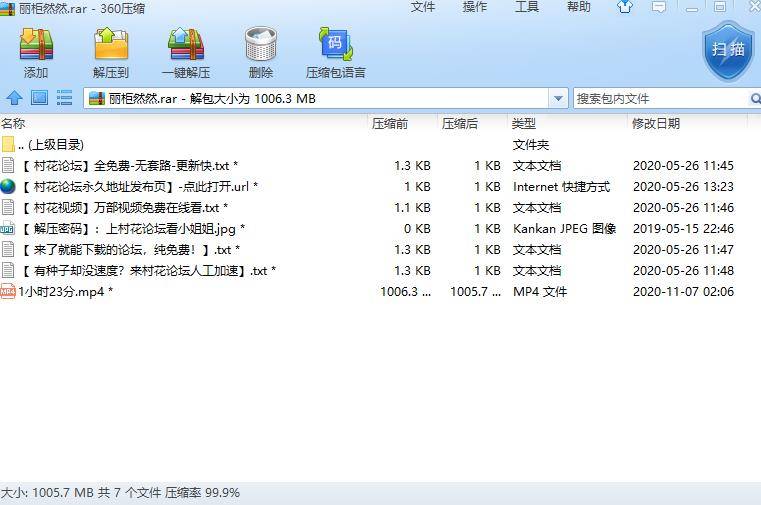Open the skin (shirt) icon in title bar

(625, 7)
